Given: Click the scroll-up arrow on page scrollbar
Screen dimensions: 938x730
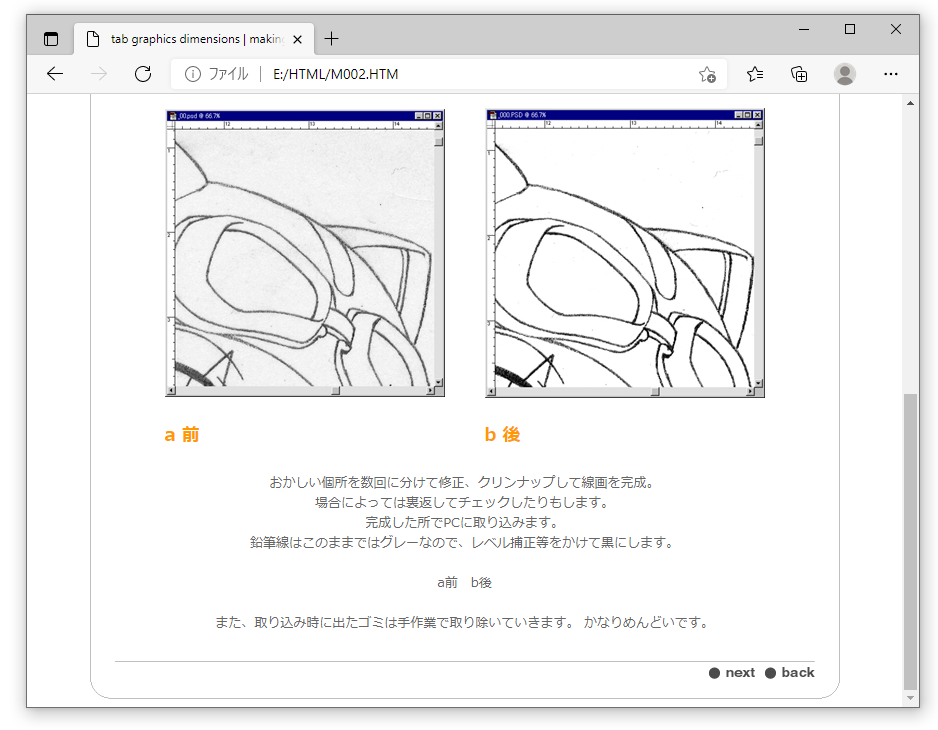Looking at the screenshot, I should [910, 103].
